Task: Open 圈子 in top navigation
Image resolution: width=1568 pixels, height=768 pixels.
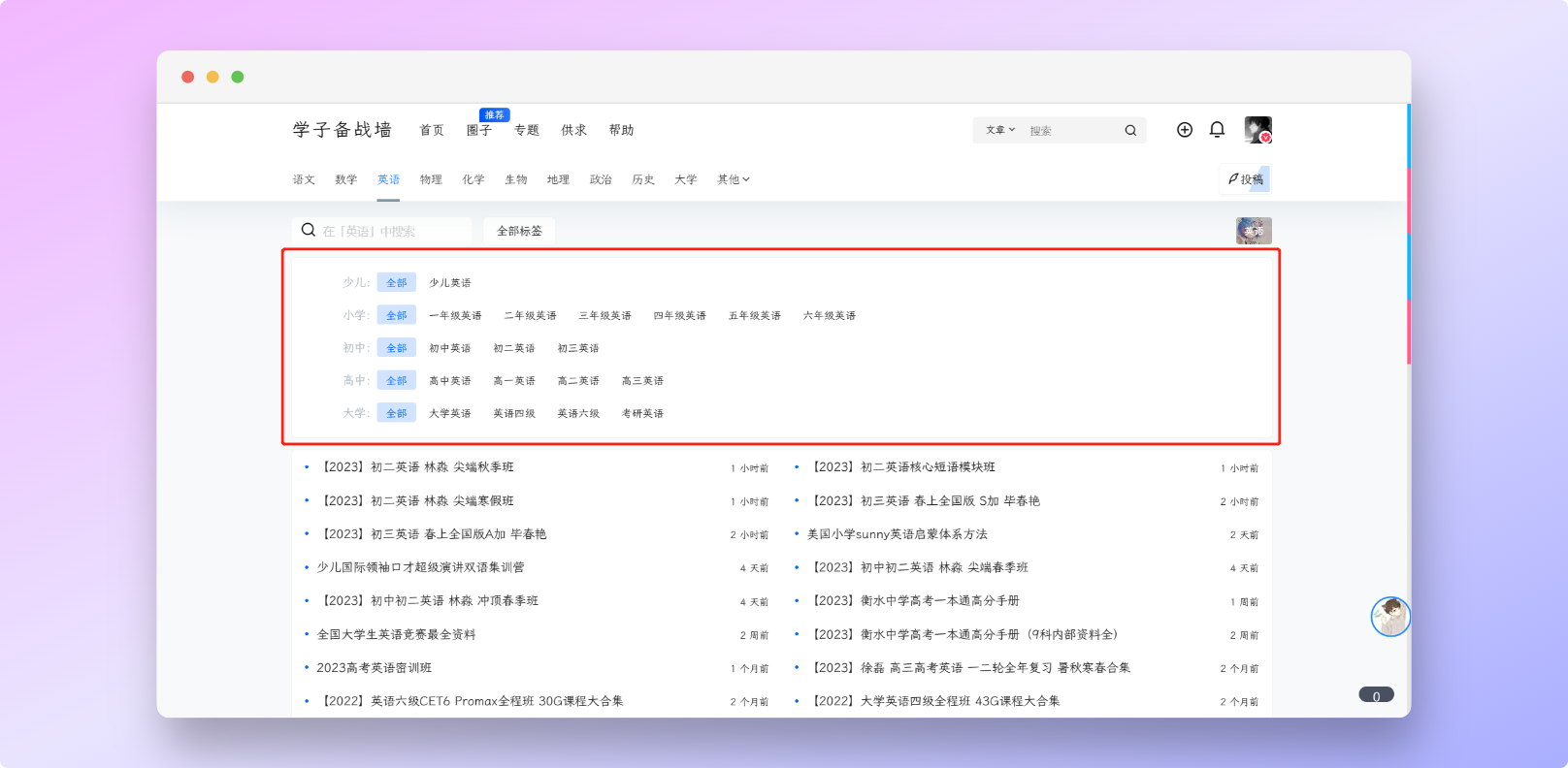Action: pos(479,130)
